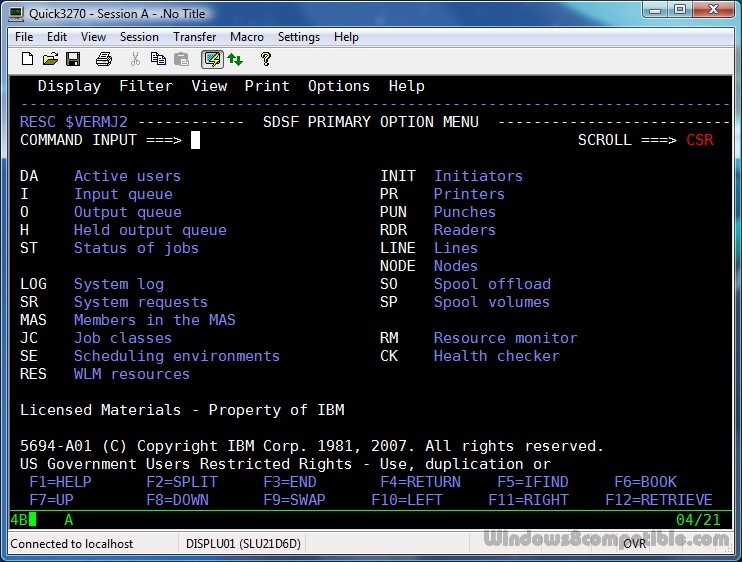Screen dimensions: 742x562
Task: Click the Save diskette toolbar icon
Action: 73,59
